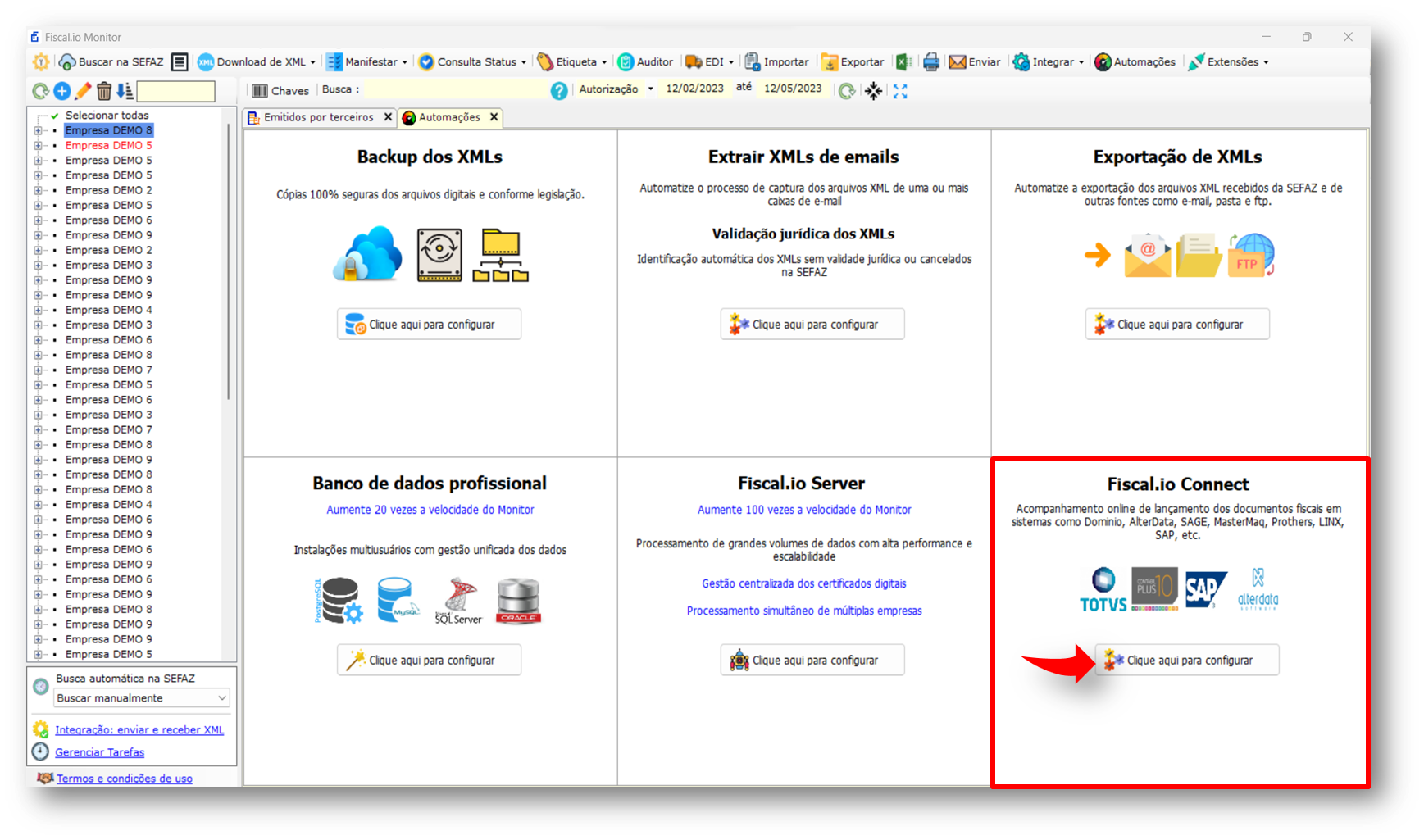Configure Exportação de XMLs via its button
Viewport: 1424px width, 840px height.
1177,325
